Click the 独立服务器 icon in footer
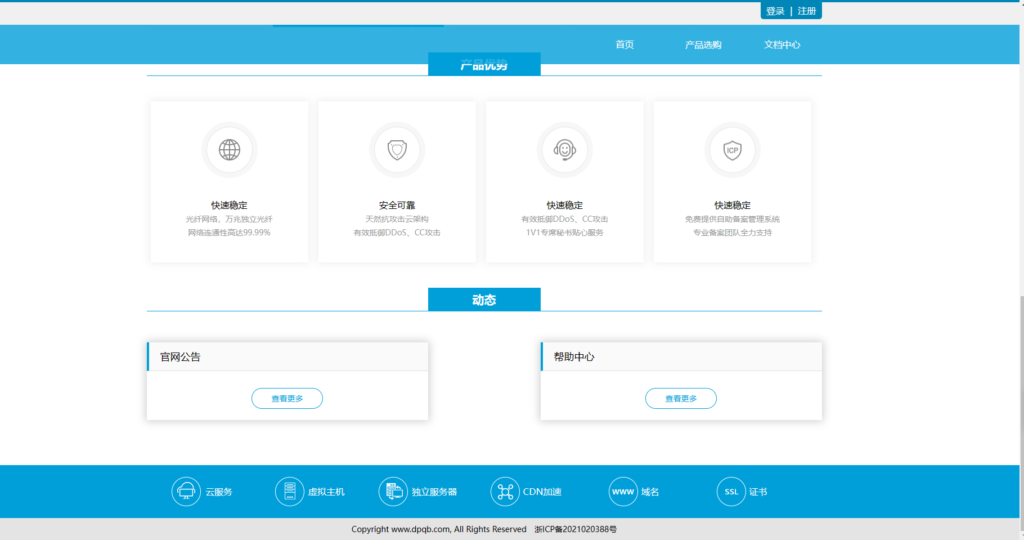The height and width of the screenshot is (540, 1024). 393,491
